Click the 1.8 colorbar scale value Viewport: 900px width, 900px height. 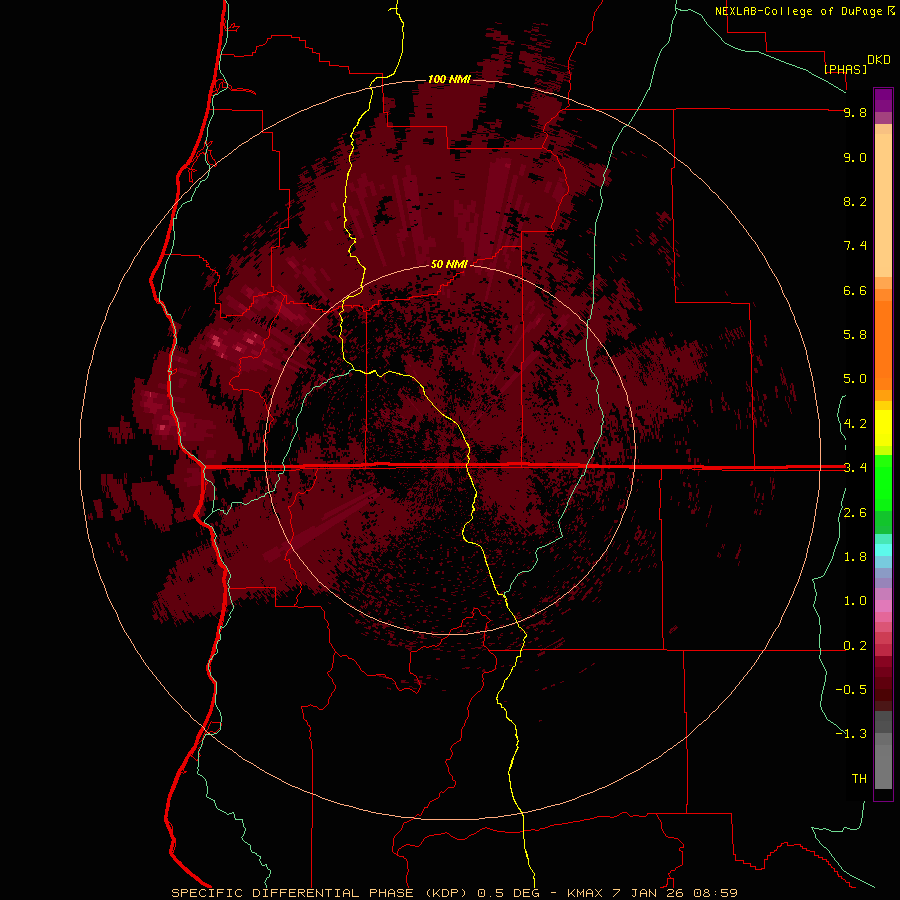pos(855,557)
